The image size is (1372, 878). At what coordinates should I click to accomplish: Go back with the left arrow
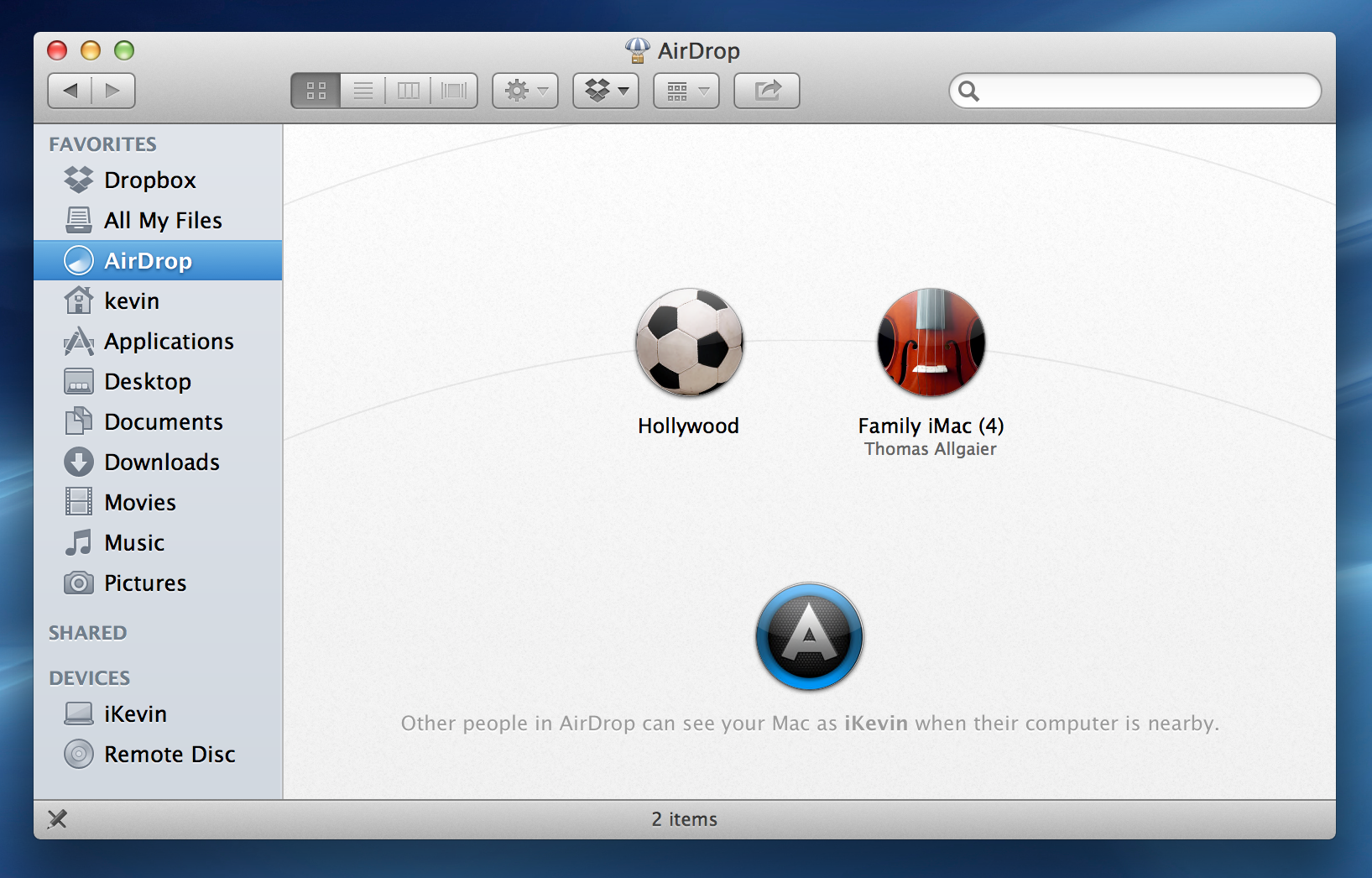tap(70, 91)
